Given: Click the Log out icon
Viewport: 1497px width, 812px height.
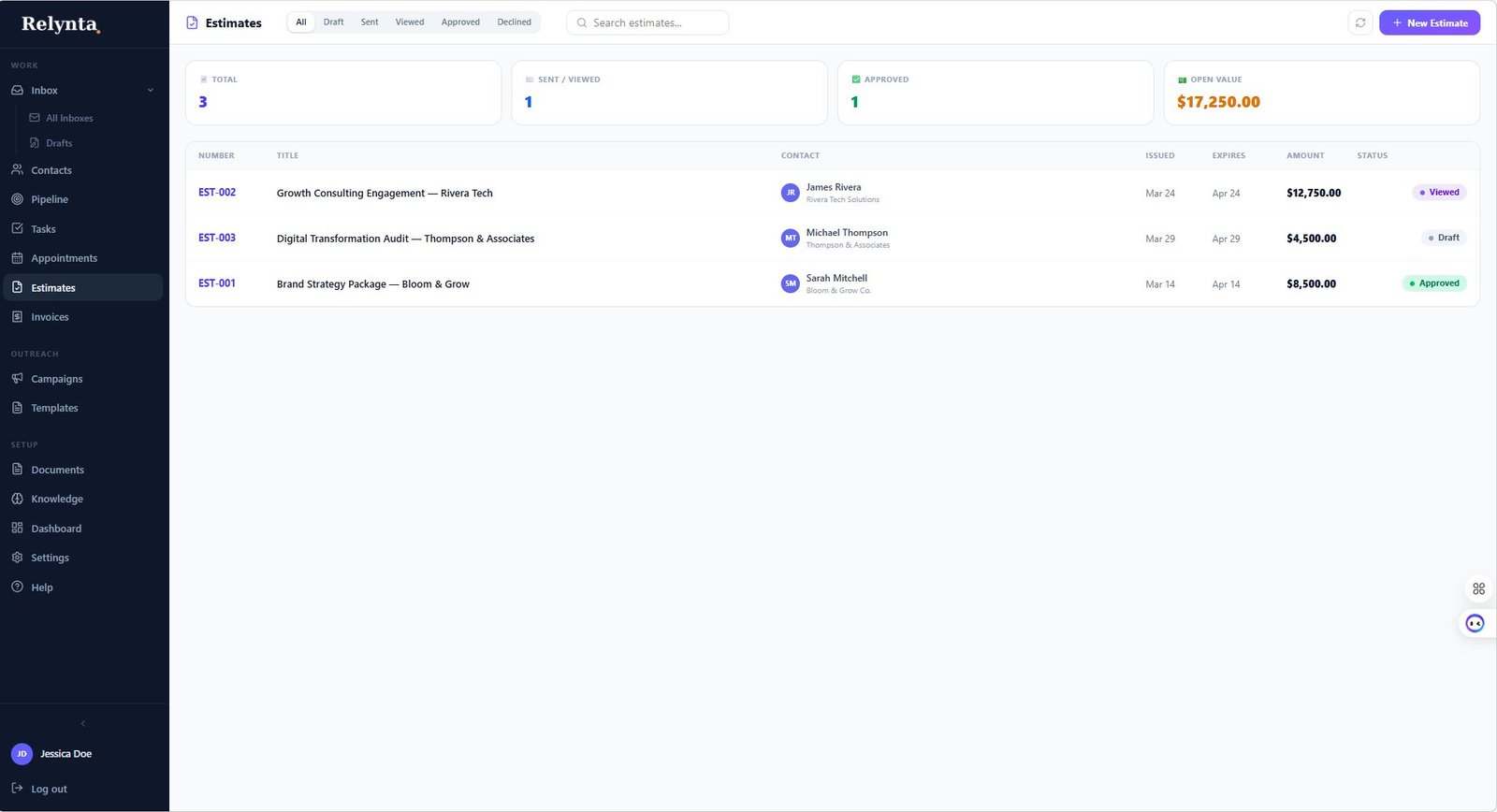Looking at the screenshot, I should point(17,789).
